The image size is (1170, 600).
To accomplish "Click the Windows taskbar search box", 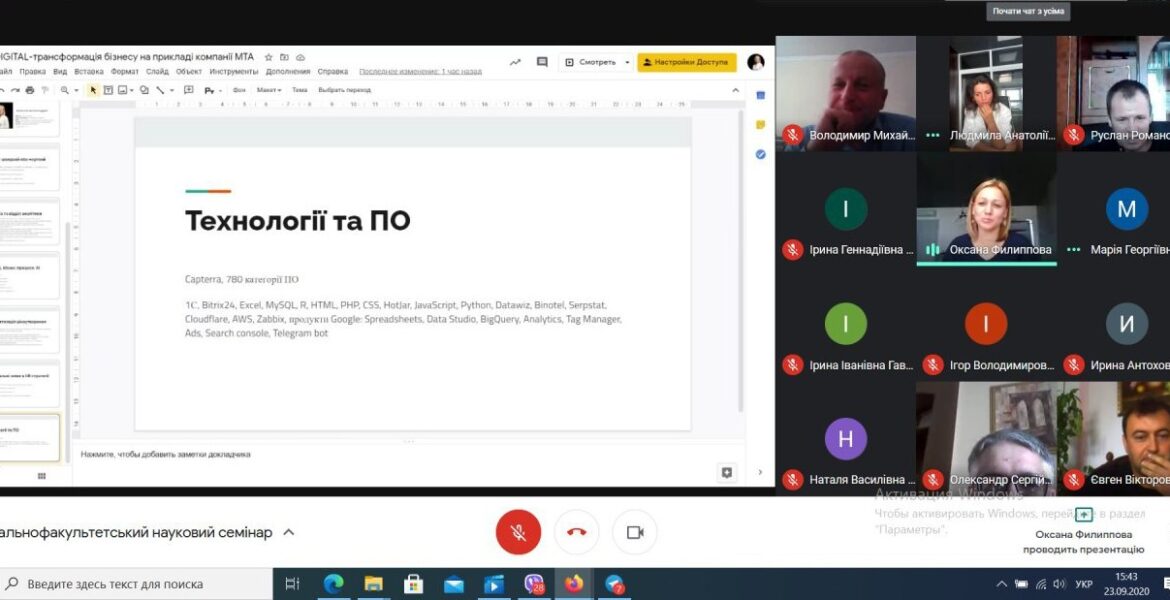I will (x=136, y=584).
